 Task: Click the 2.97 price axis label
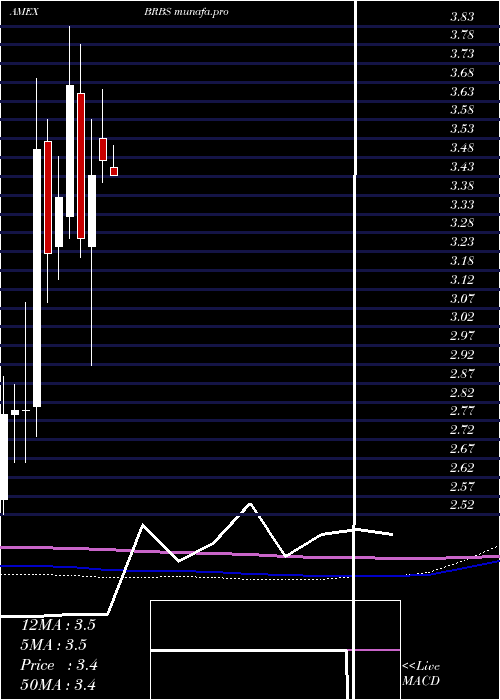point(462,335)
